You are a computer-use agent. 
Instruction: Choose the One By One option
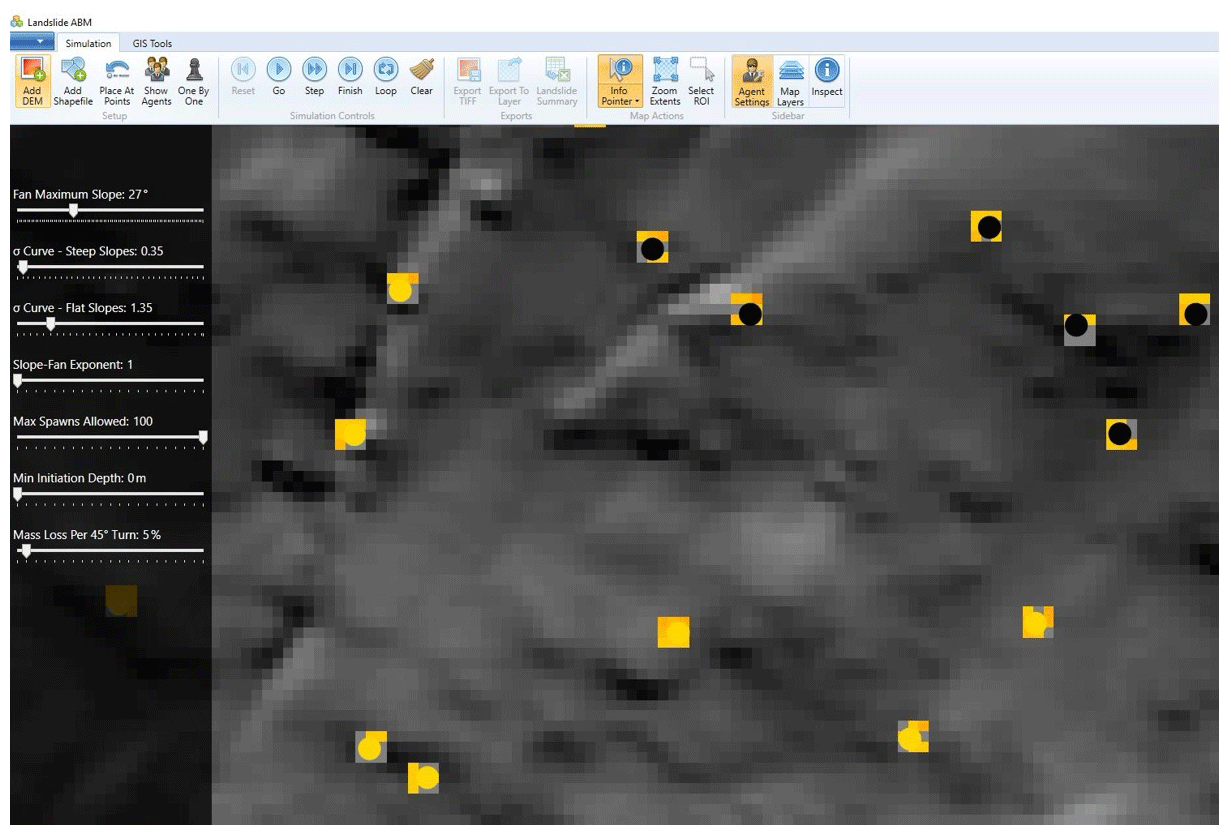[194, 80]
